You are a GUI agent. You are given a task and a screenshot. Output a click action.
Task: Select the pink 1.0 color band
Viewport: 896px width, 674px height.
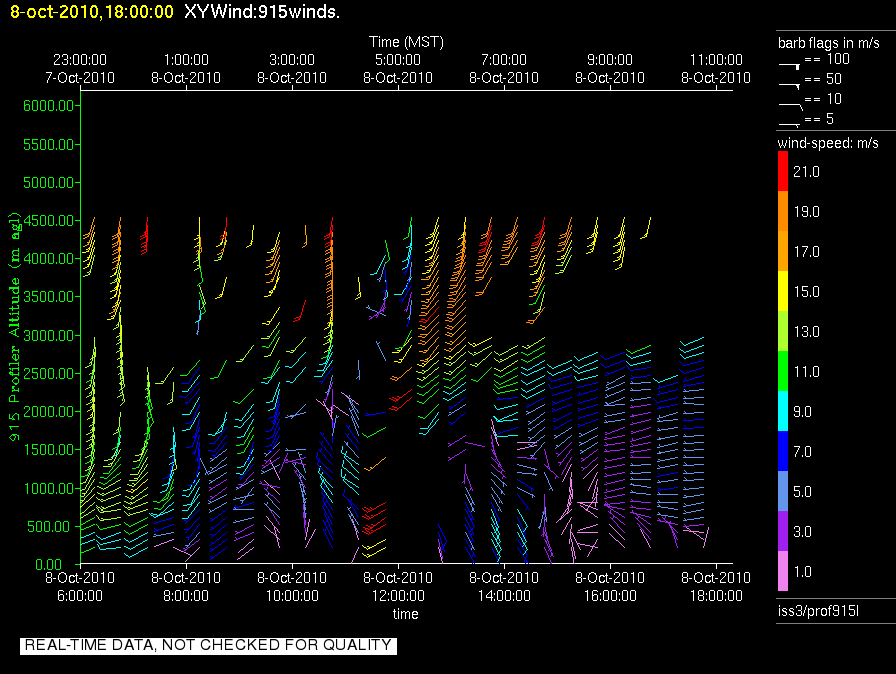pos(783,571)
